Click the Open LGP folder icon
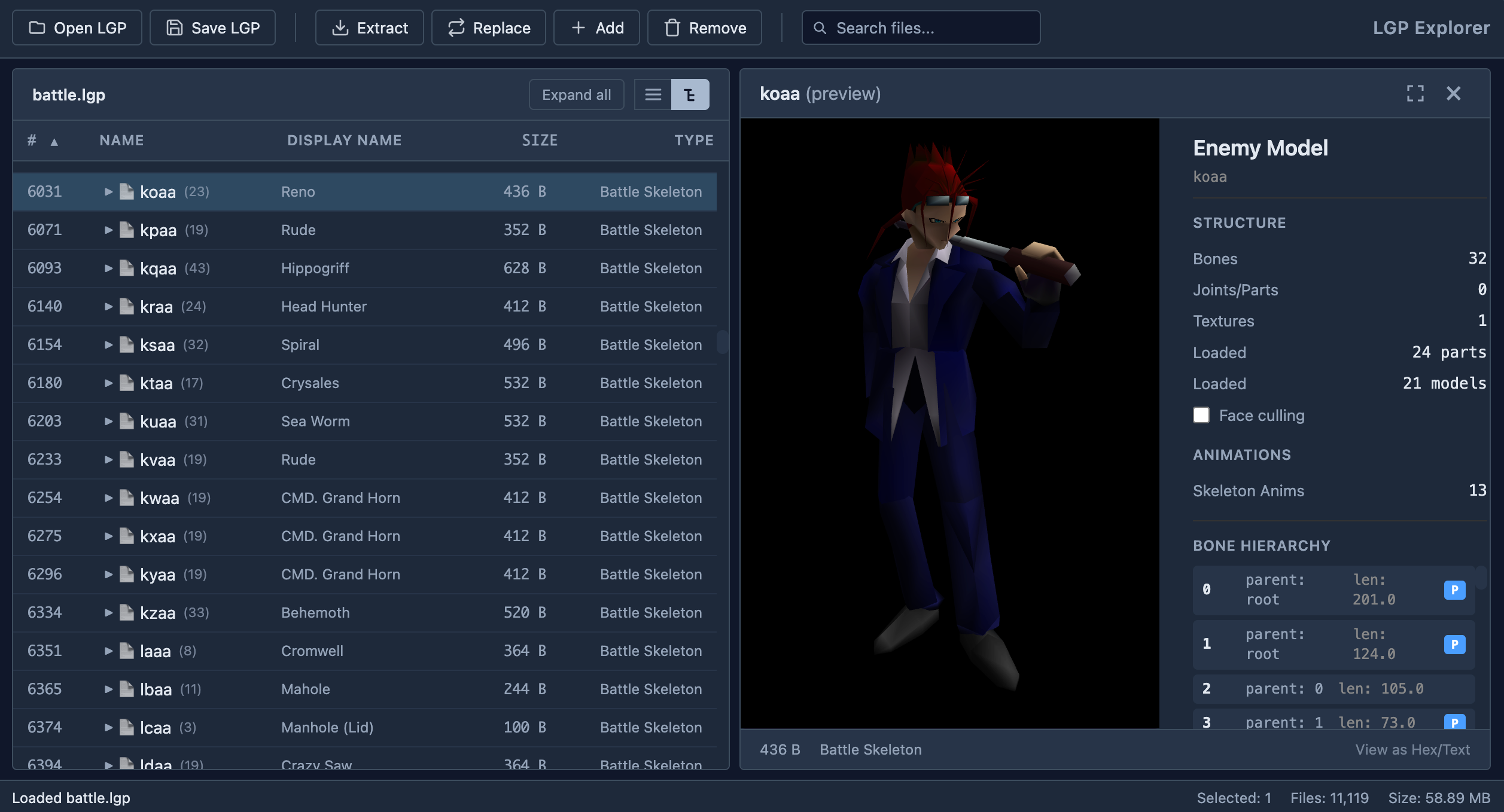Image resolution: width=1504 pixels, height=812 pixels. click(37, 28)
